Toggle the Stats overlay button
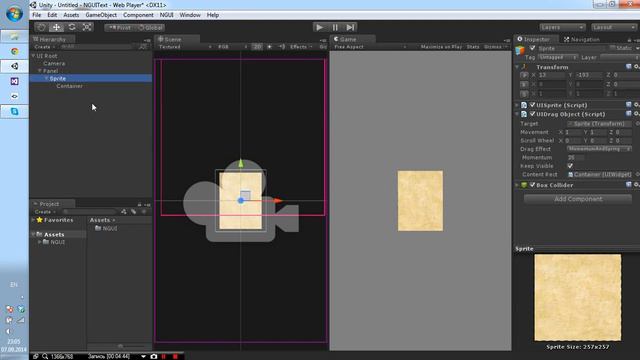This screenshot has height=360, width=640. pos(473,47)
